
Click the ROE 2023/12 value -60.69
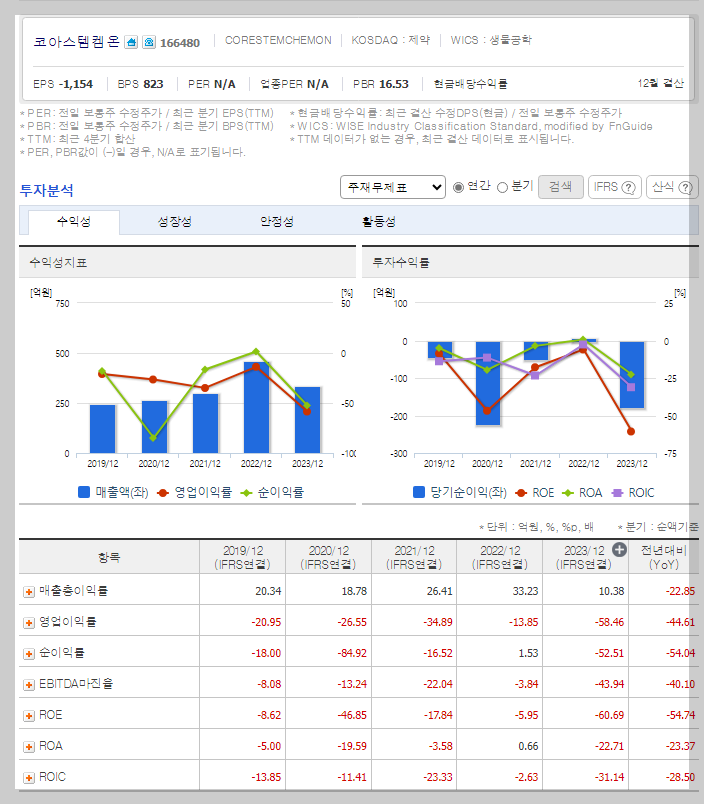pos(609,715)
